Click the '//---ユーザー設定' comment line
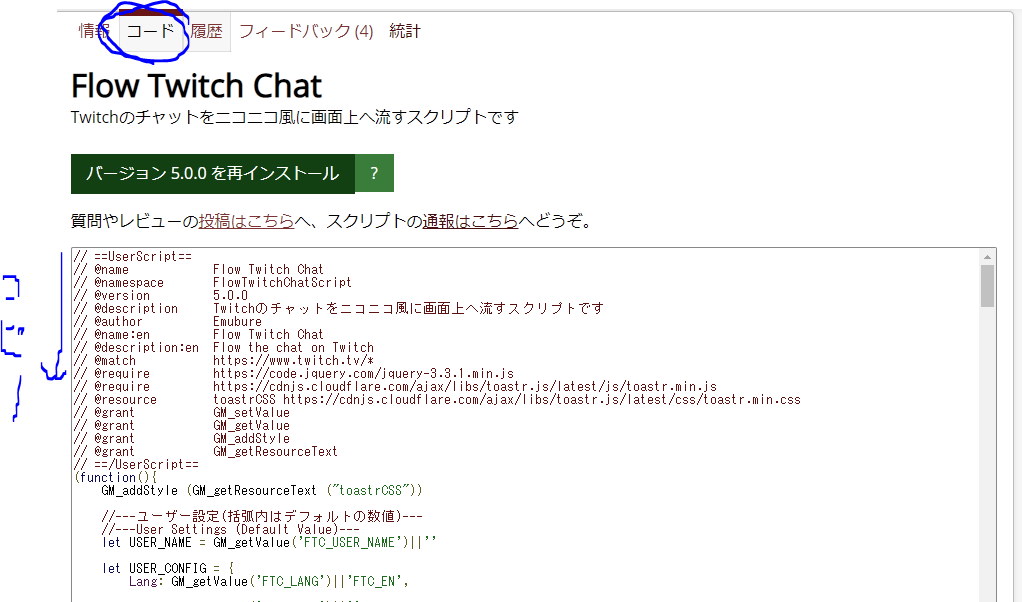The width and height of the screenshot is (1022, 602). coord(262,517)
